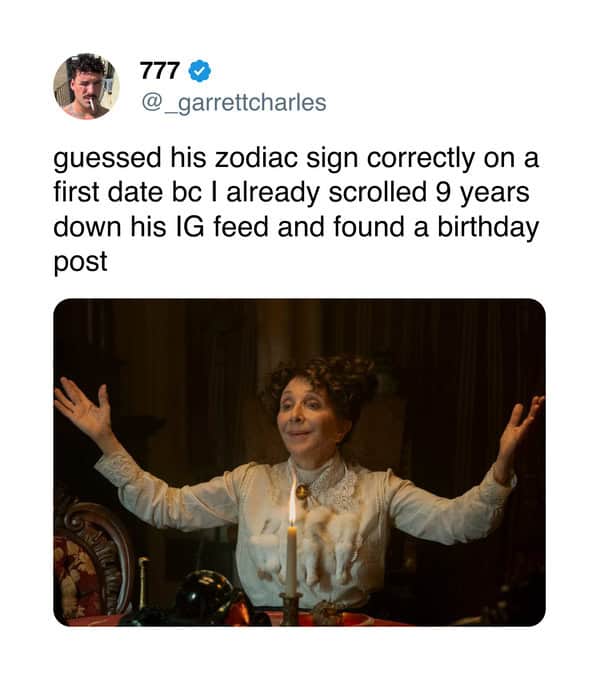Open the 777 display name
The width and height of the screenshot is (599, 680).
(160, 71)
